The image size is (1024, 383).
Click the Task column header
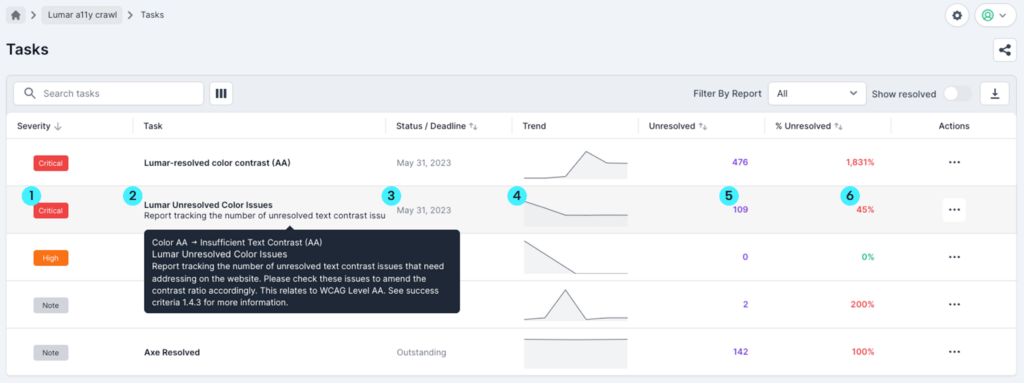tap(153, 126)
